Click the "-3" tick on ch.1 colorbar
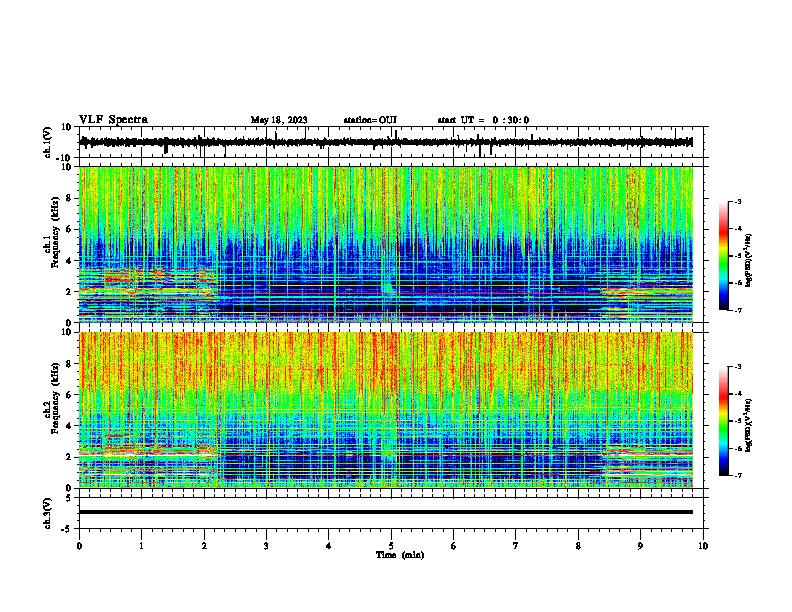This screenshot has width=792, height=612. pos(738,202)
